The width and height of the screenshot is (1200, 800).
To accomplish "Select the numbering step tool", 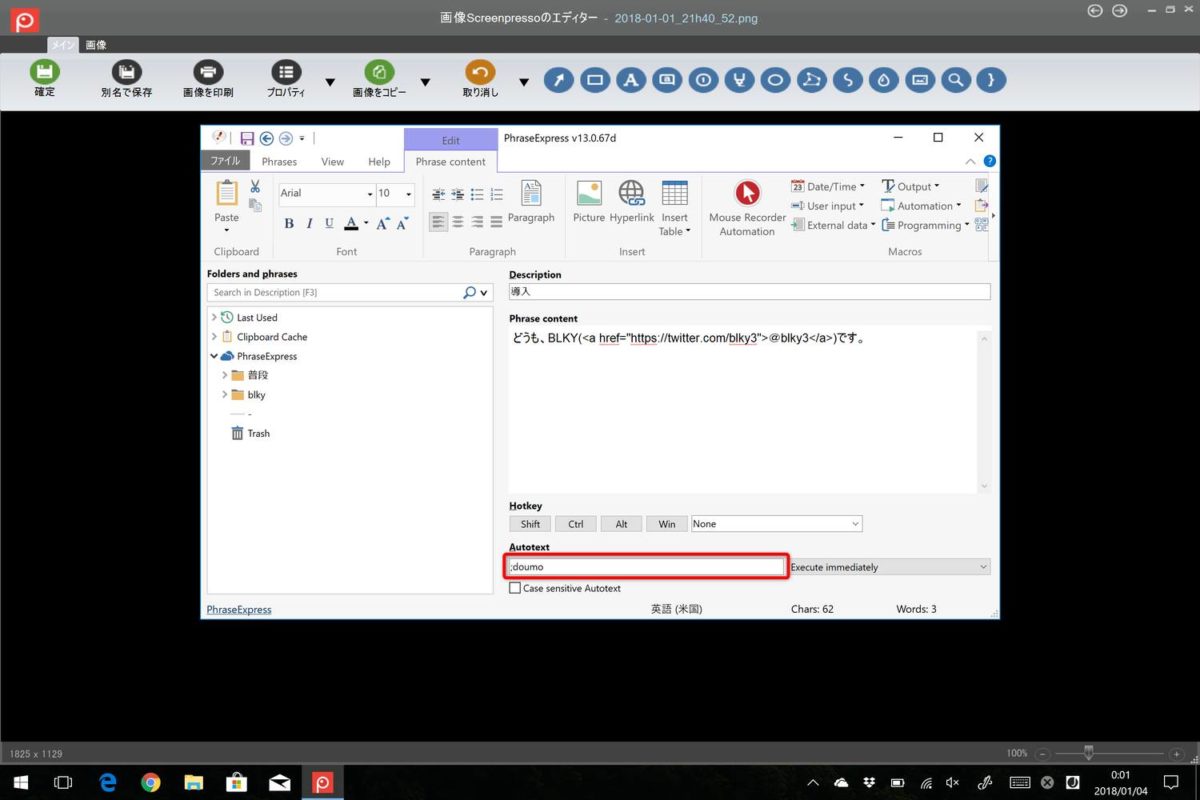I will [x=703, y=80].
